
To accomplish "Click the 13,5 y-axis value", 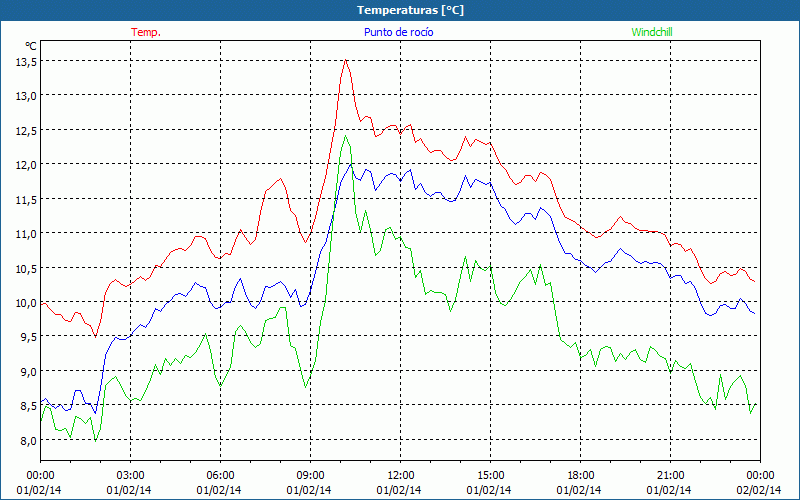I will pyautogui.click(x=26, y=61).
